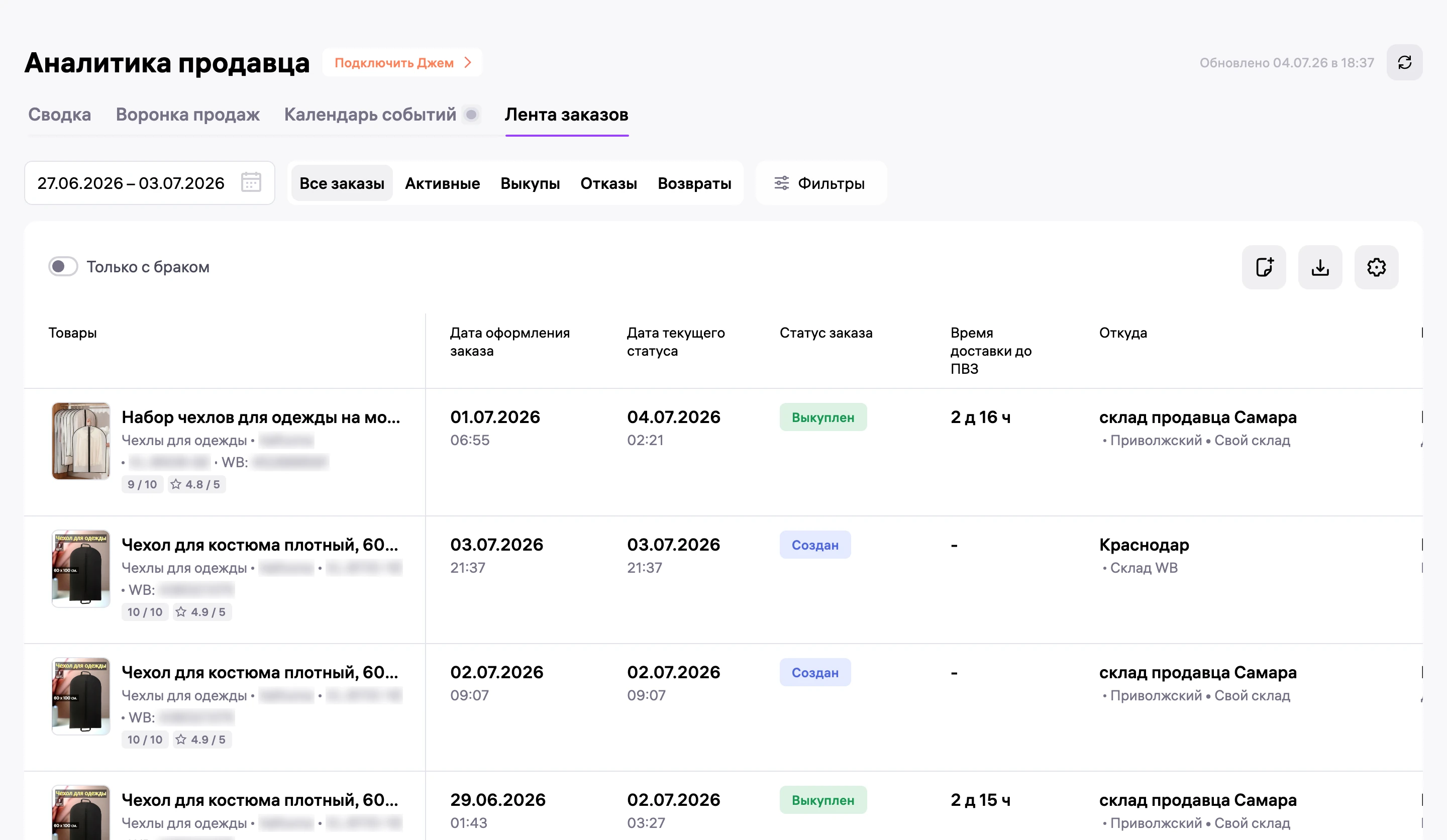Open the Воронка продаж tab
This screenshot has height=840, width=1447.
[188, 114]
